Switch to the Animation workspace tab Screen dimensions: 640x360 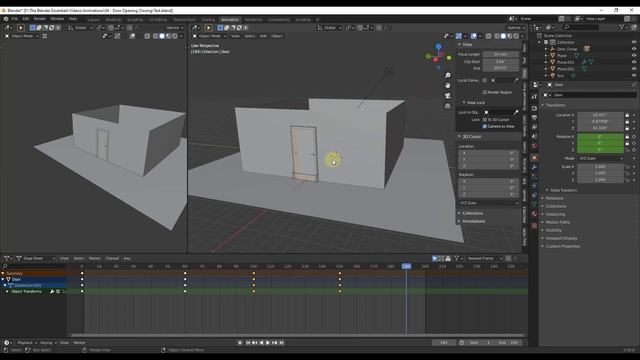point(230,20)
